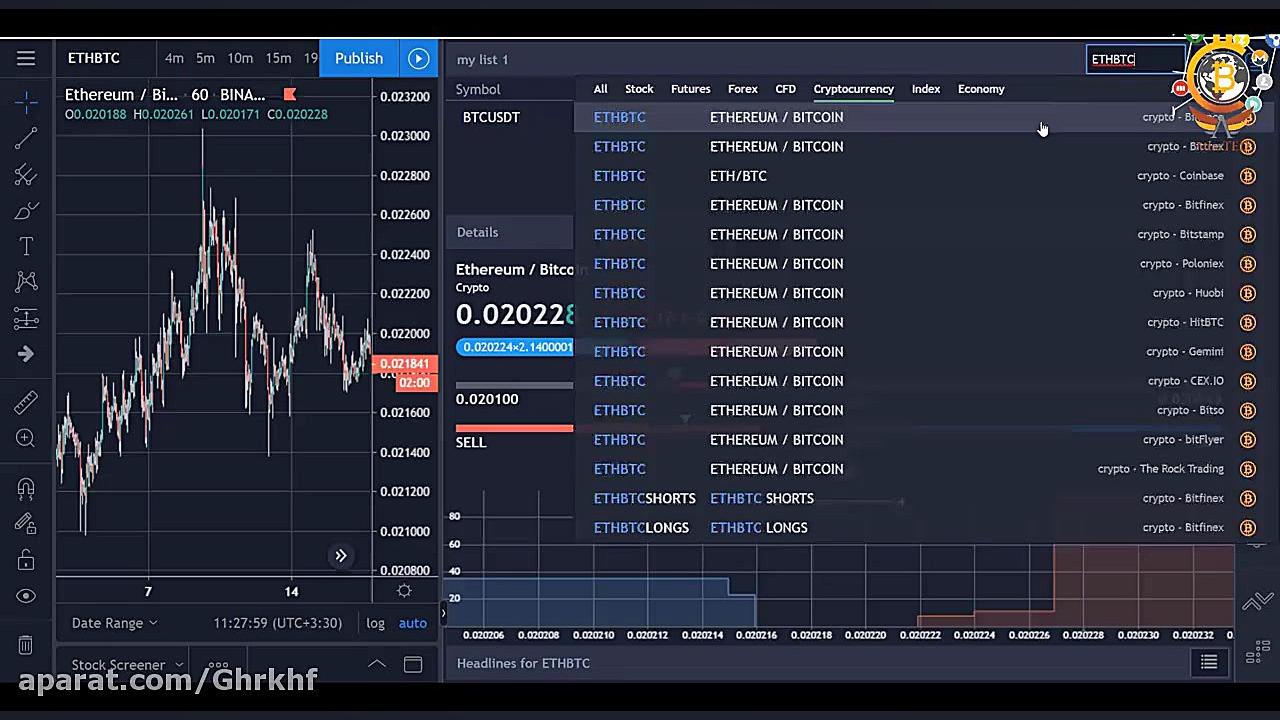Open chart settings gear below price axis

404,591
